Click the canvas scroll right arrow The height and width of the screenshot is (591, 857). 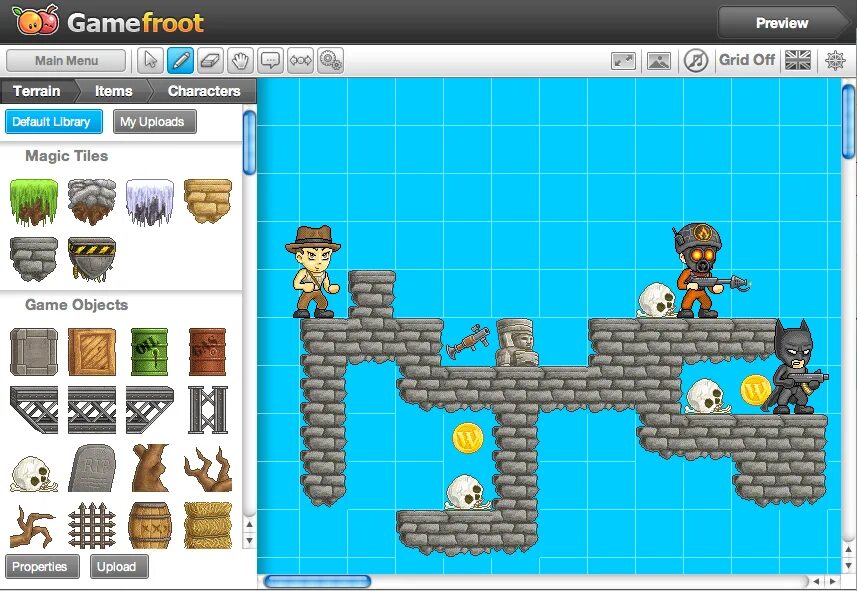point(833,582)
